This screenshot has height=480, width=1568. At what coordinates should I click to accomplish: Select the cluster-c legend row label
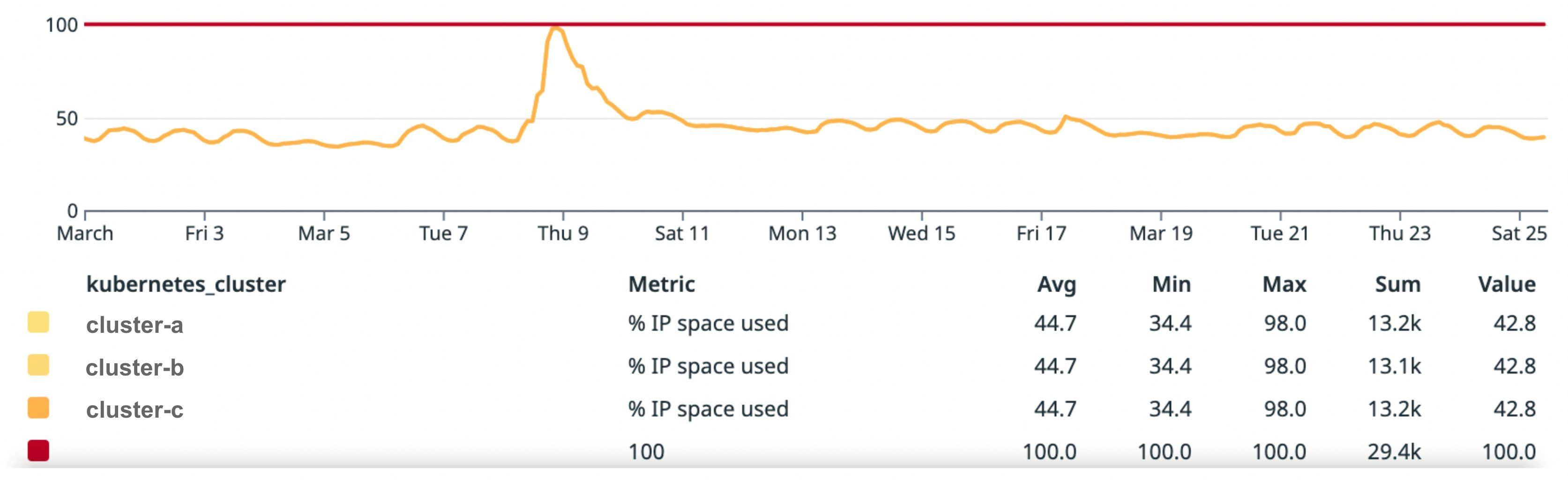(134, 410)
